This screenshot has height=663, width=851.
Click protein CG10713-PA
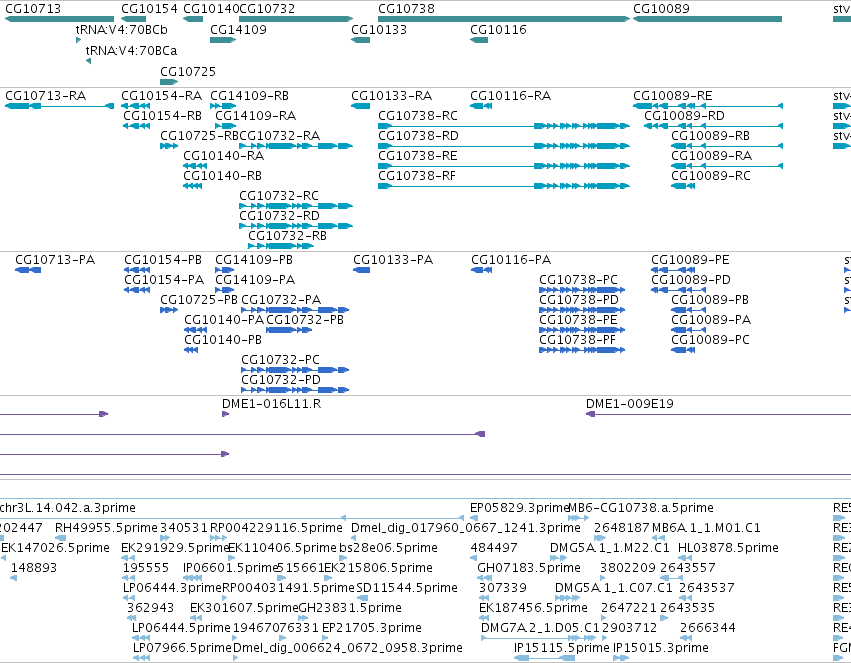coord(55,260)
